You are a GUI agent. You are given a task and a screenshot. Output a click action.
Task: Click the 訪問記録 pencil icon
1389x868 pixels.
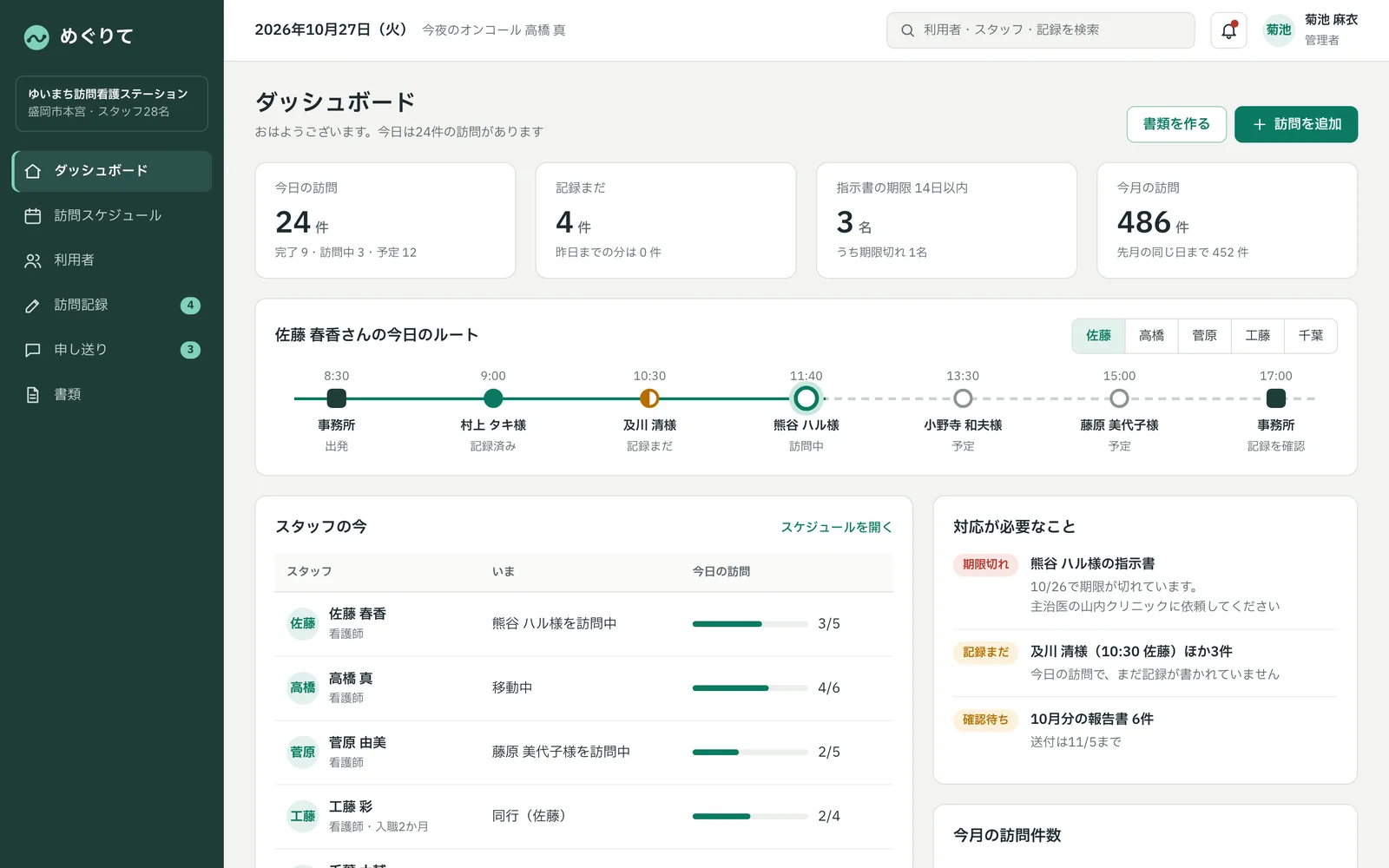(x=33, y=306)
